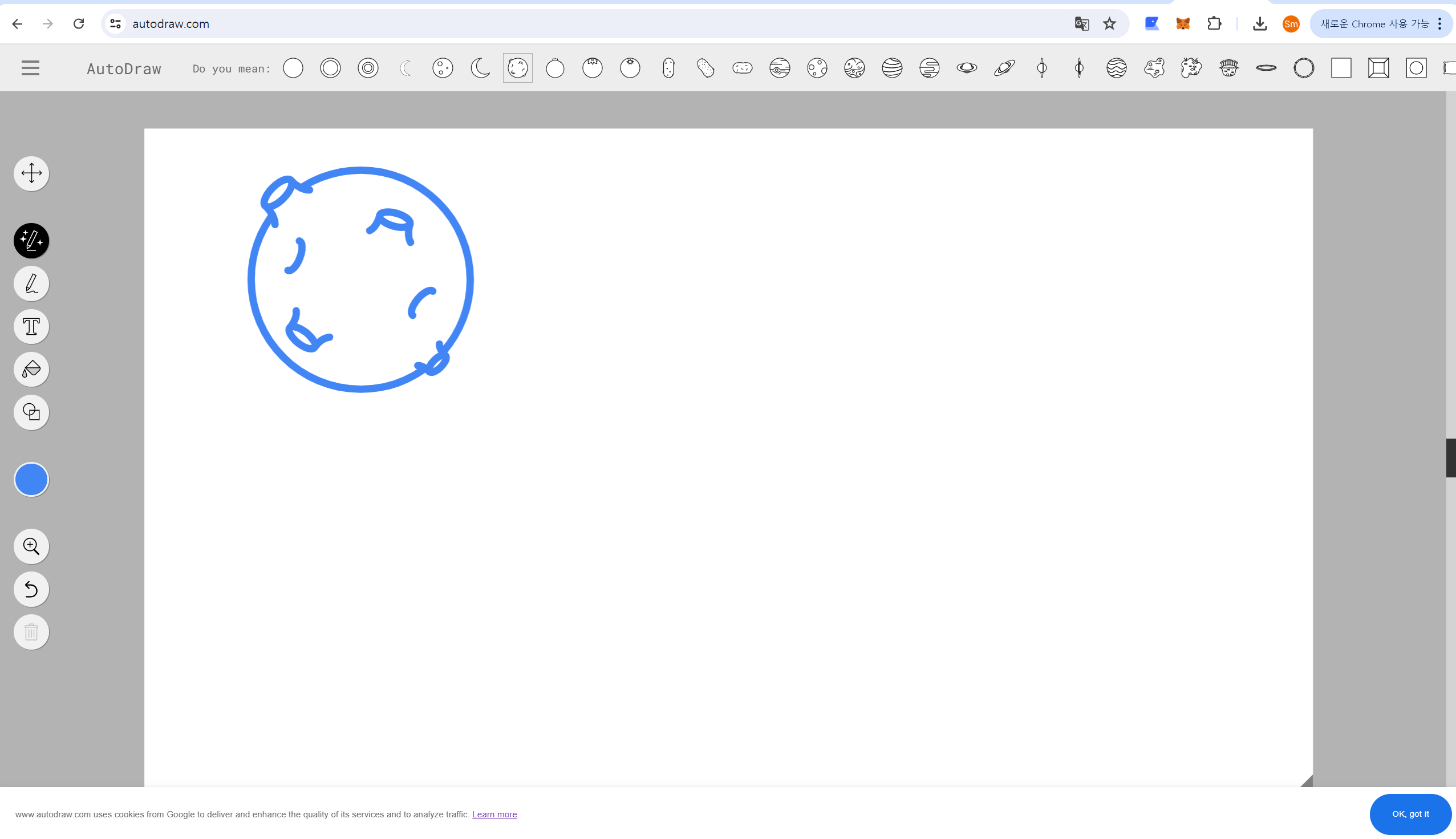
Task: Open the blue color picker swatch
Action: [x=31, y=480]
